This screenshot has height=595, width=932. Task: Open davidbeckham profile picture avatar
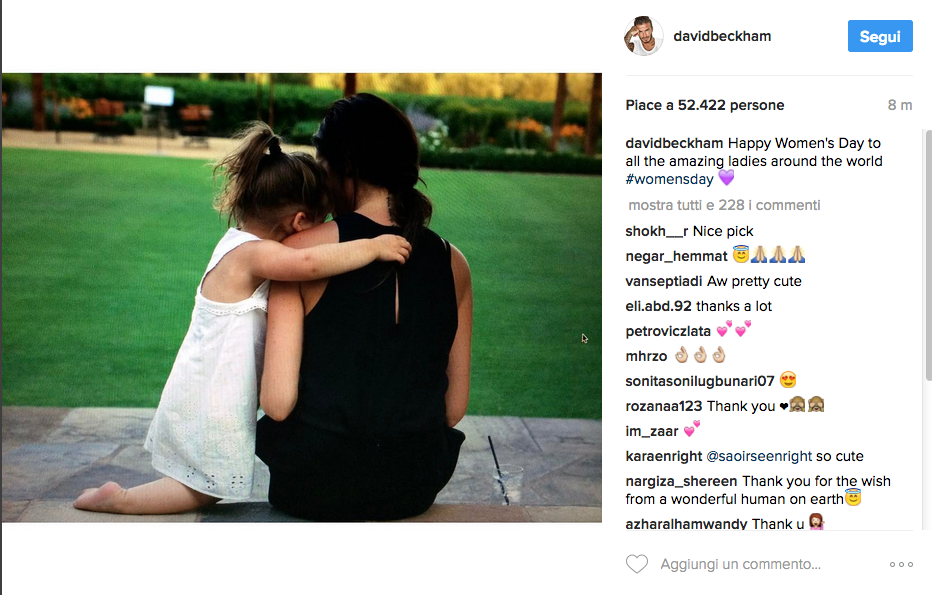click(643, 36)
